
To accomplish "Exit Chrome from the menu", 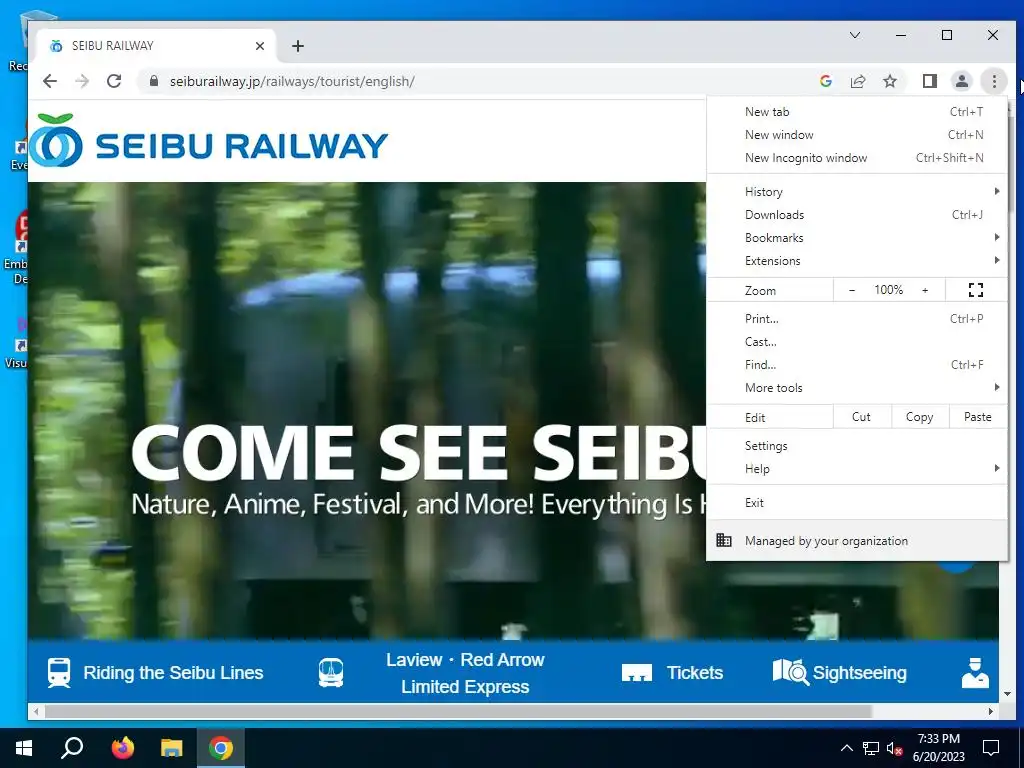I will point(857,502).
